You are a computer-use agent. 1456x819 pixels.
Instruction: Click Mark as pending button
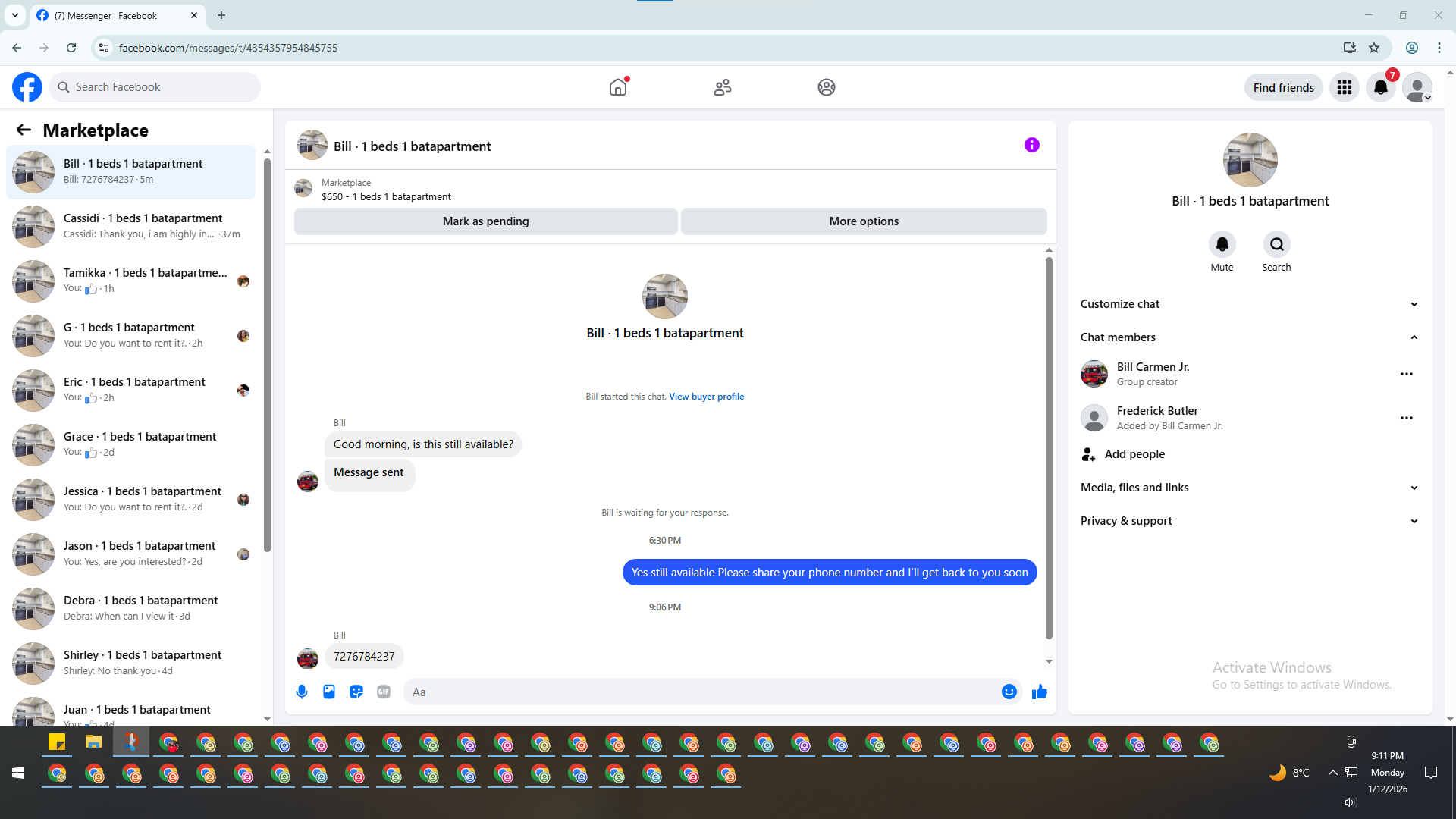point(485,221)
